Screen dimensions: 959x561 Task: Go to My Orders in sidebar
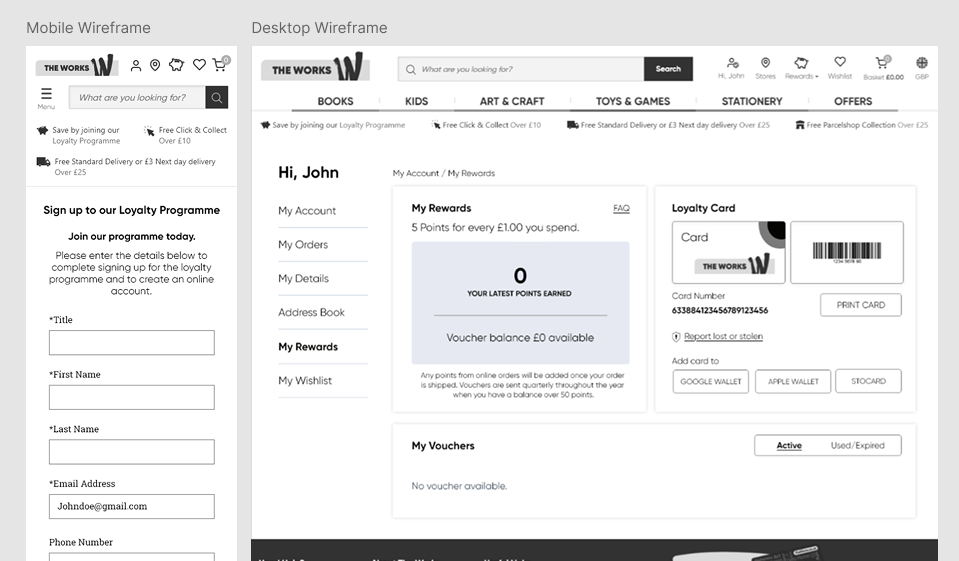coord(303,245)
